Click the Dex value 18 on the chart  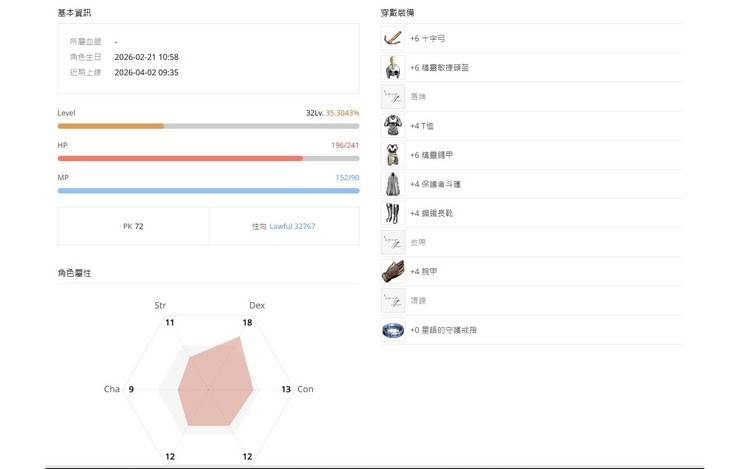click(x=247, y=323)
